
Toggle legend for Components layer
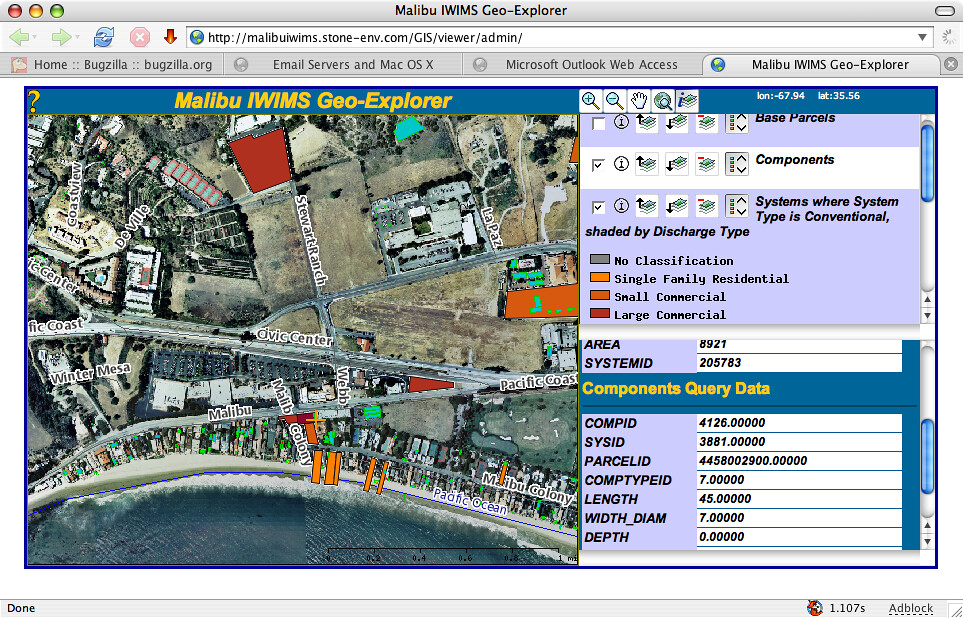(736, 164)
